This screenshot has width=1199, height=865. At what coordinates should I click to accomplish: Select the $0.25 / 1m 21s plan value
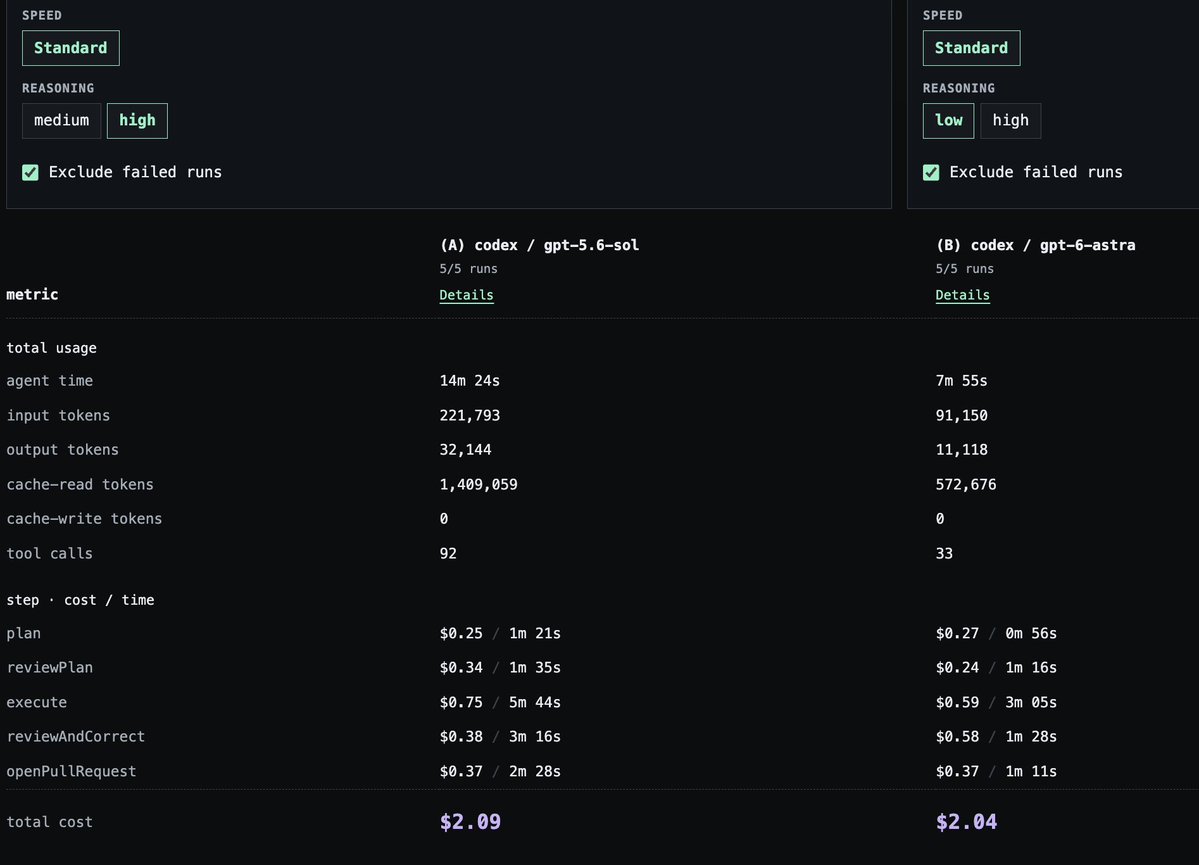500,633
